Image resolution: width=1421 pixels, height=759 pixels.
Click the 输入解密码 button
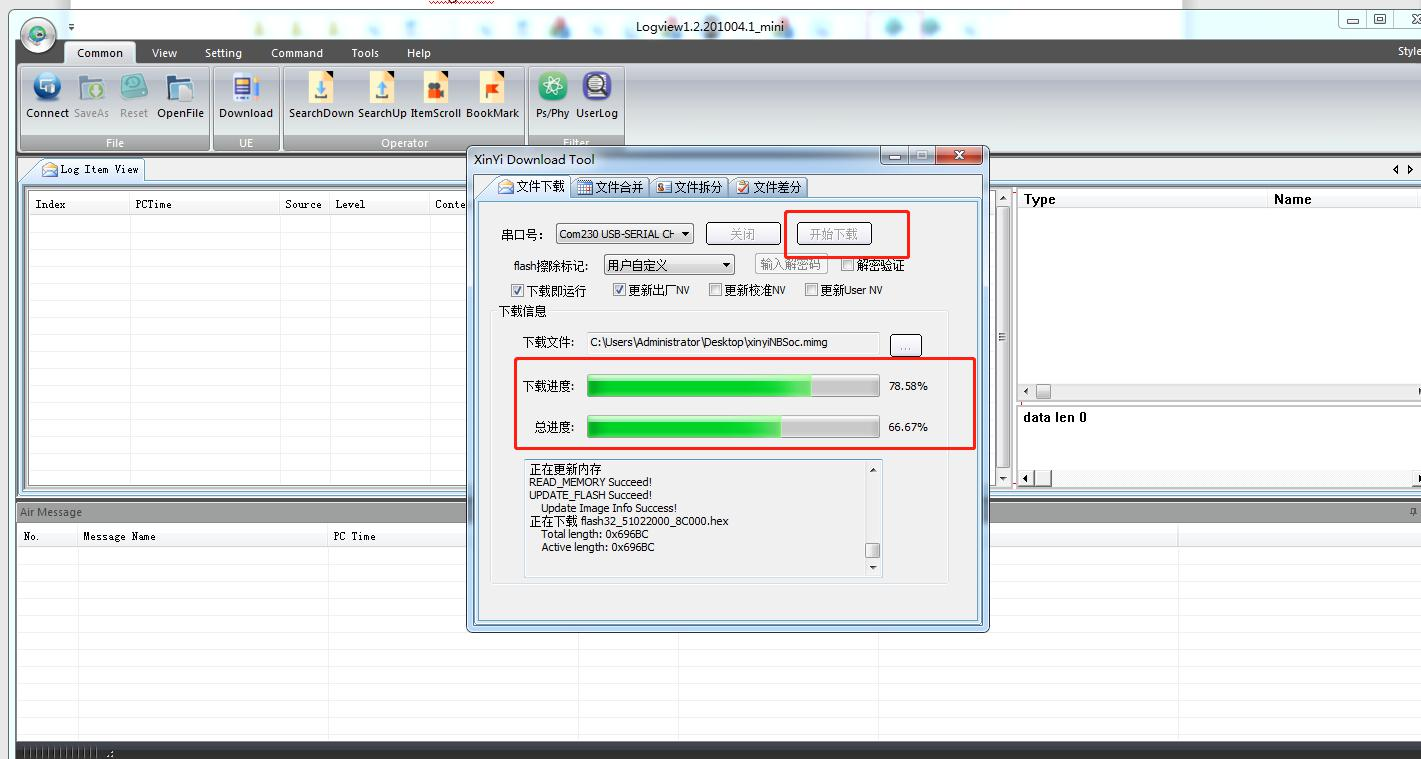[790, 265]
